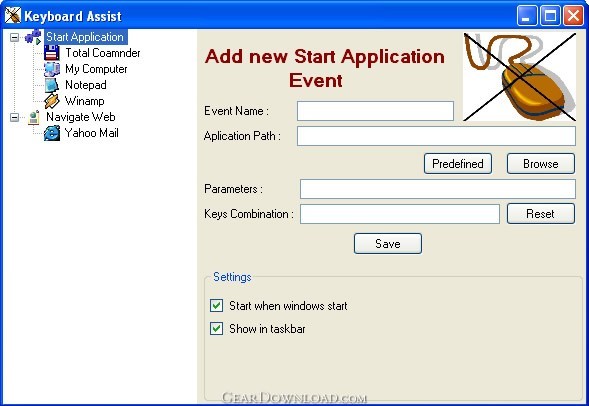Click the Notepad icon in tree

[x=51, y=85]
